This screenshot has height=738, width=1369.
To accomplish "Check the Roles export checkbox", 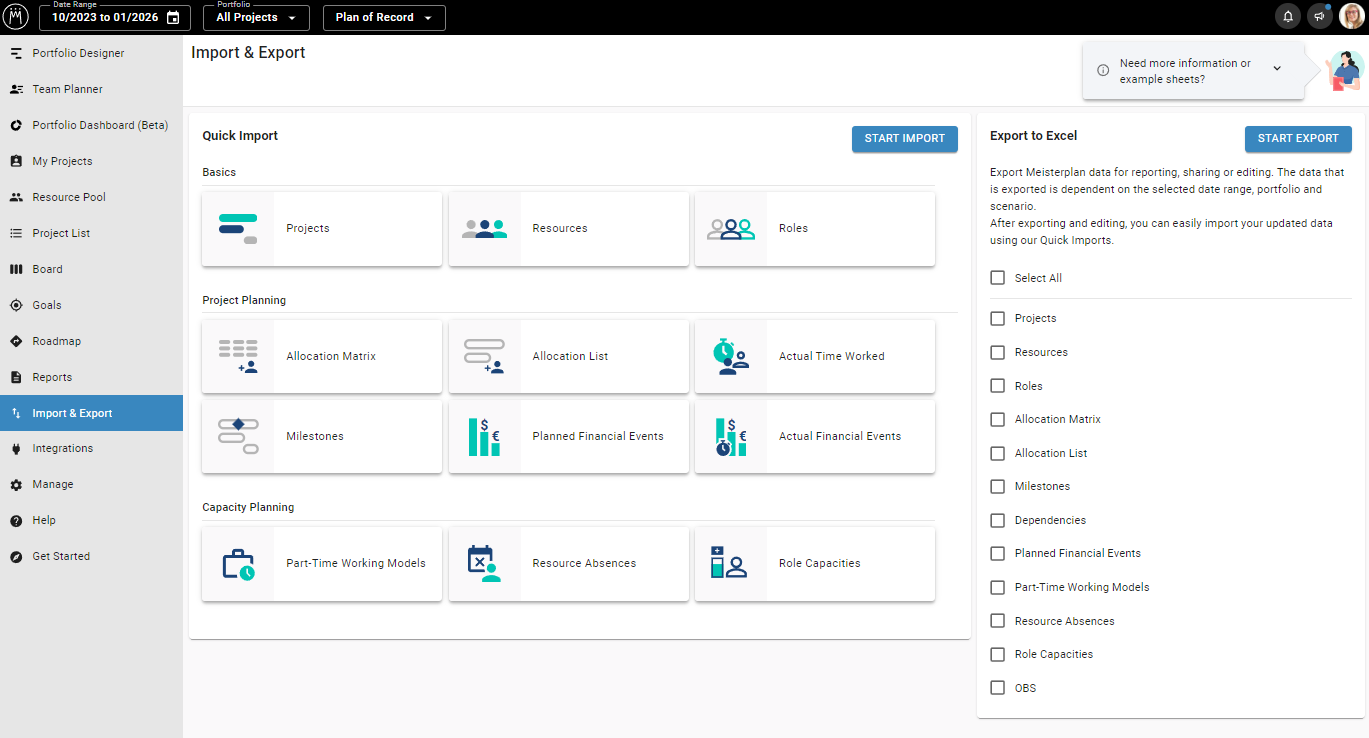I will click(x=997, y=386).
